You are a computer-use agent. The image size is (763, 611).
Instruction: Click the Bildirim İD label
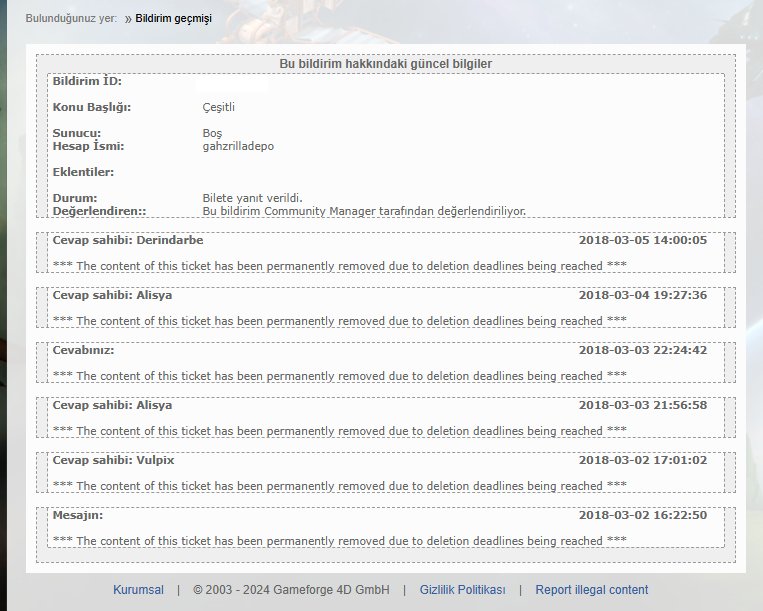[x=87, y=81]
